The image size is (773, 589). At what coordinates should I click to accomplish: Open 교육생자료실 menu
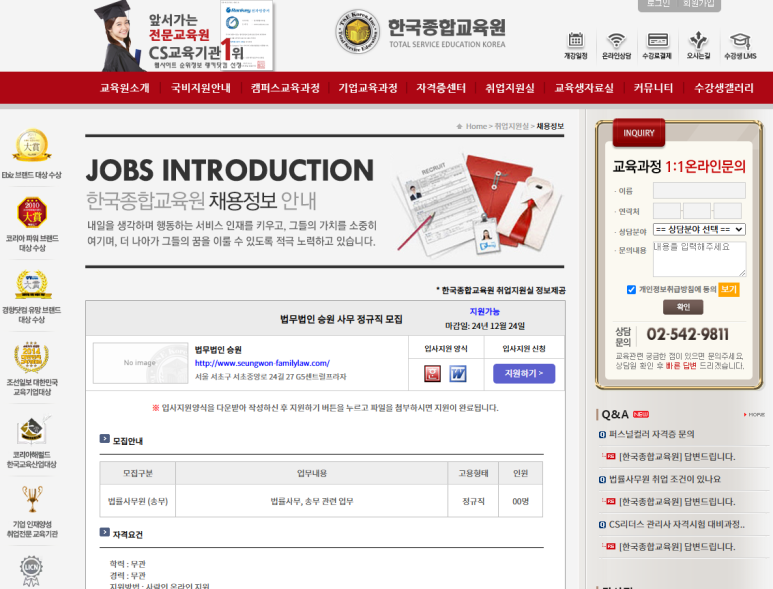tap(584, 88)
